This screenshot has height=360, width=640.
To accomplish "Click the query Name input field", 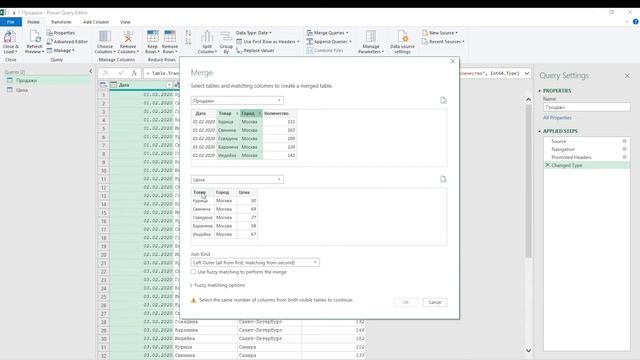I will (587, 107).
